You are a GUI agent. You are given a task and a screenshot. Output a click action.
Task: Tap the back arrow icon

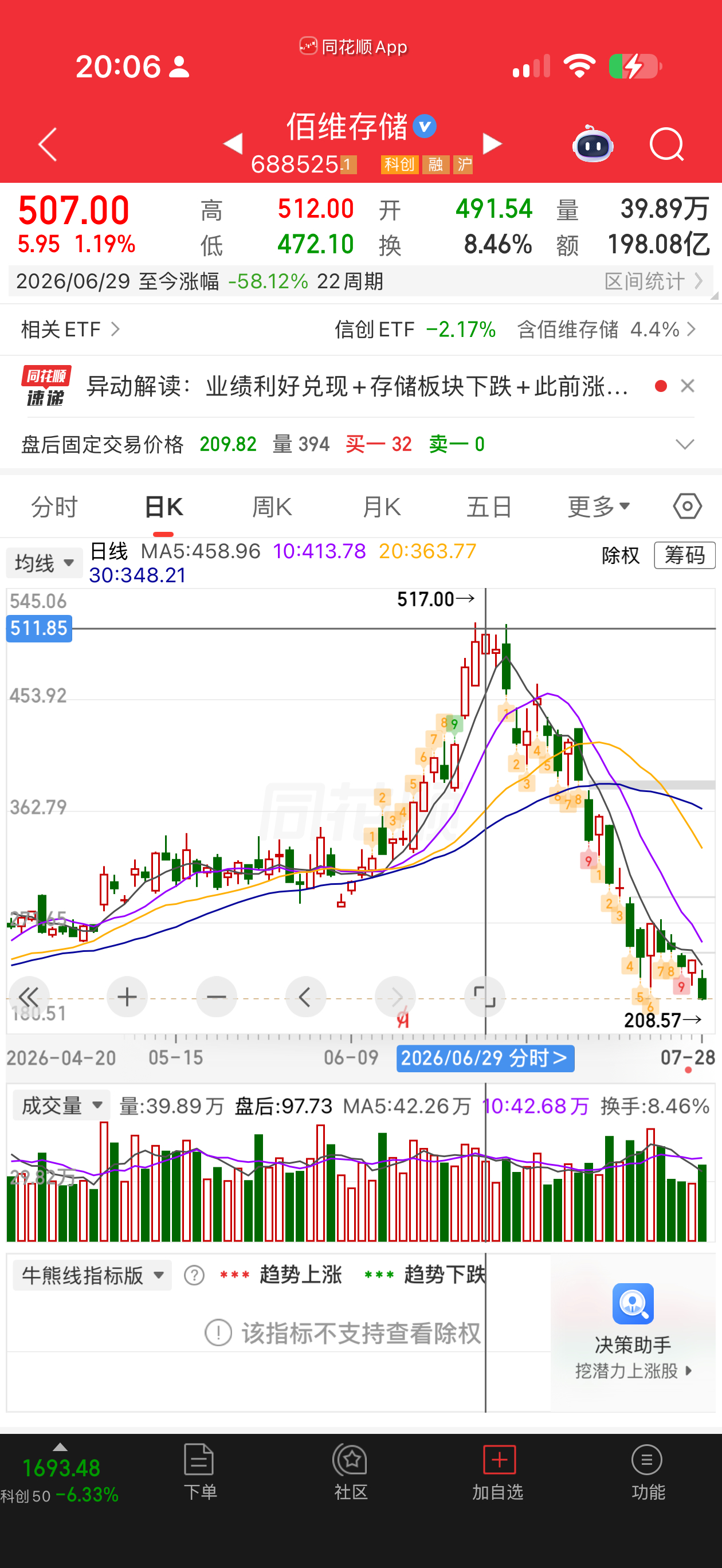[48, 144]
